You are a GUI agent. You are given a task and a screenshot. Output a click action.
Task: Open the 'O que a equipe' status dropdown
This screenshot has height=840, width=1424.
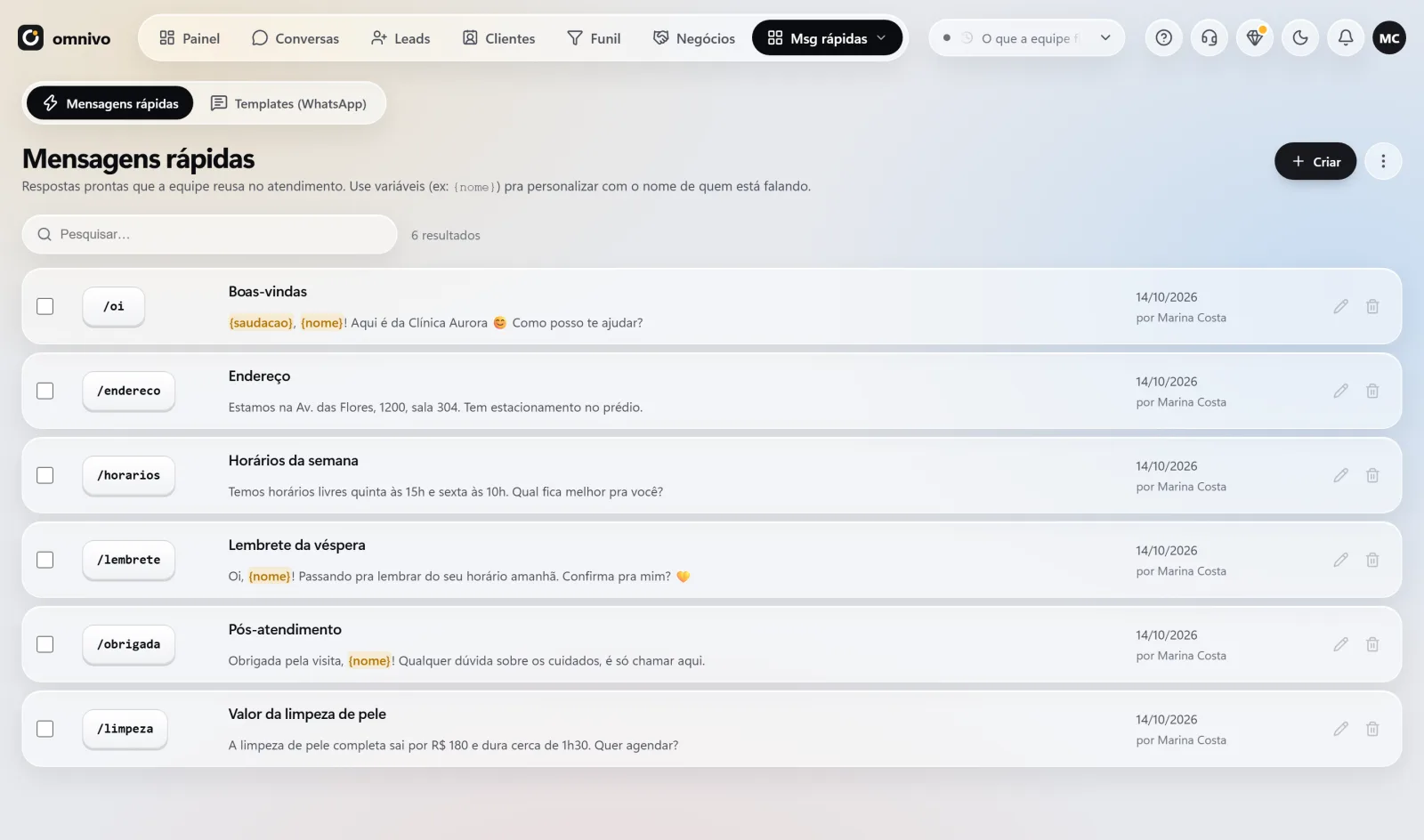pyautogui.click(x=1026, y=37)
